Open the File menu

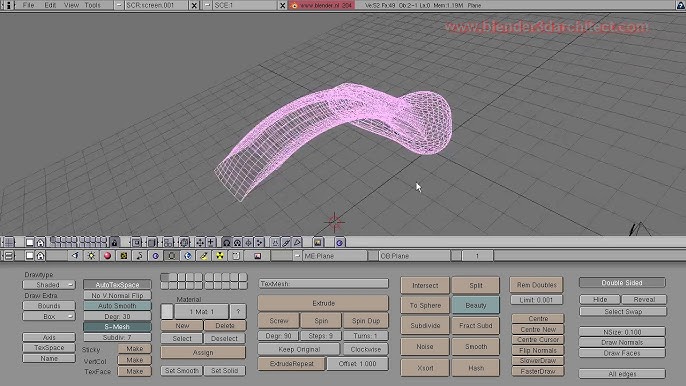coord(28,5)
